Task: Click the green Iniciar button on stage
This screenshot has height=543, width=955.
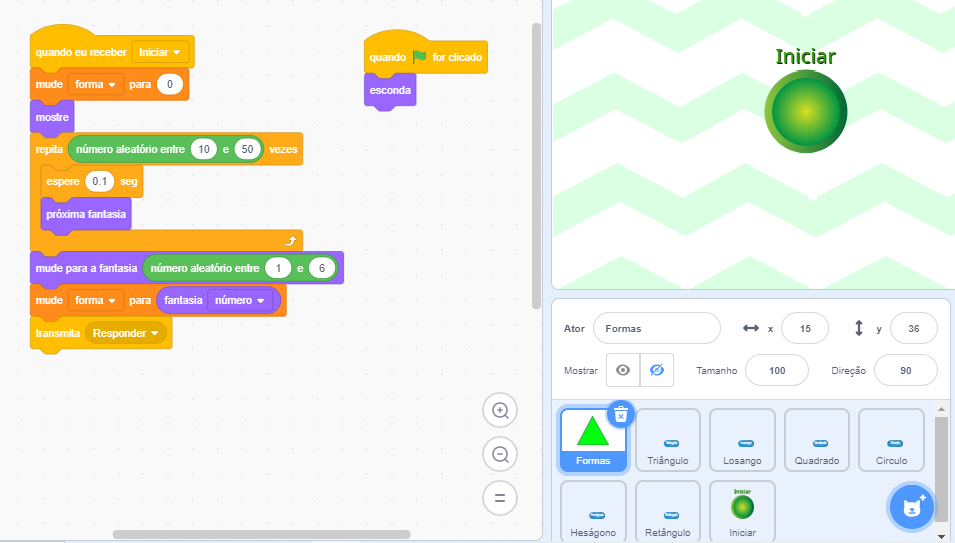Action: 806,111
